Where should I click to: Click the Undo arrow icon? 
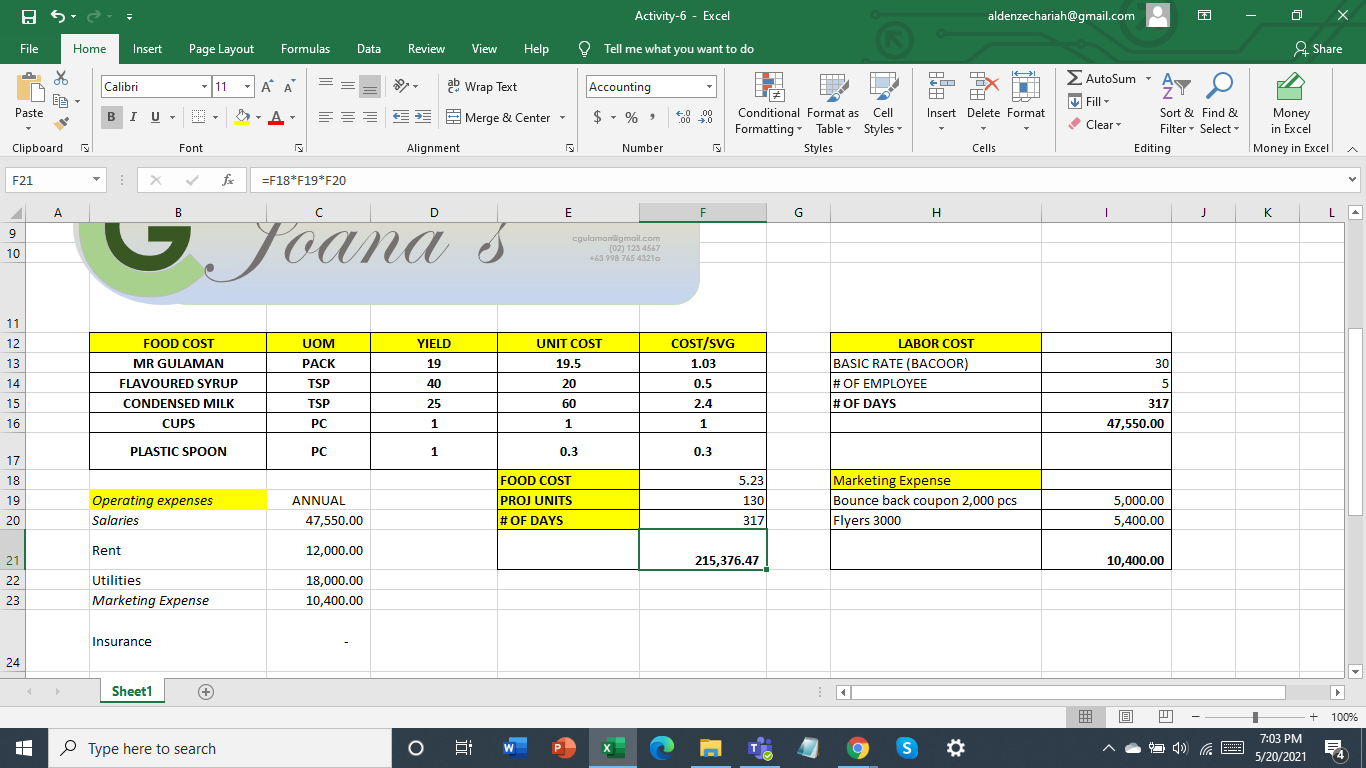(x=58, y=16)
